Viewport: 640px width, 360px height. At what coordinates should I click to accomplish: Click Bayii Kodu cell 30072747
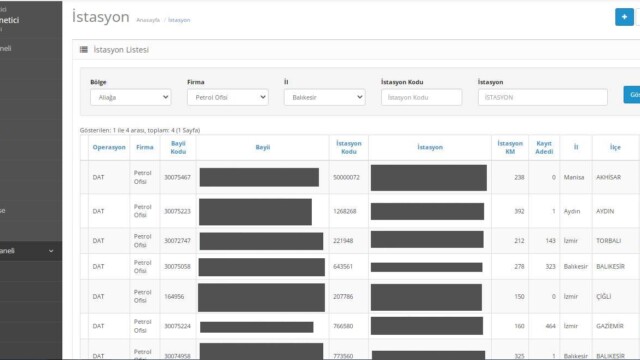177,241
